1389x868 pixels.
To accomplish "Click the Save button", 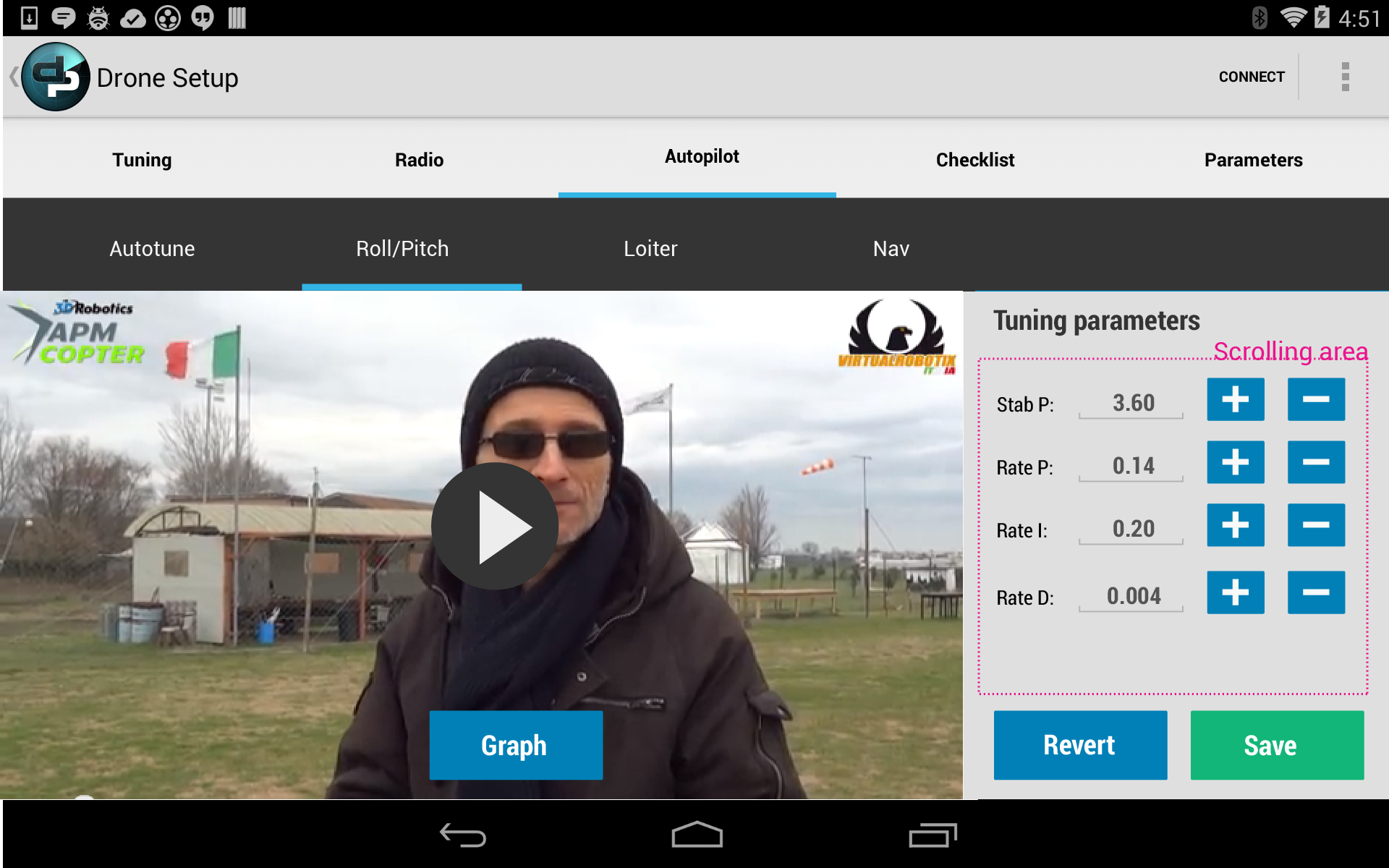I will (1270, 744).
